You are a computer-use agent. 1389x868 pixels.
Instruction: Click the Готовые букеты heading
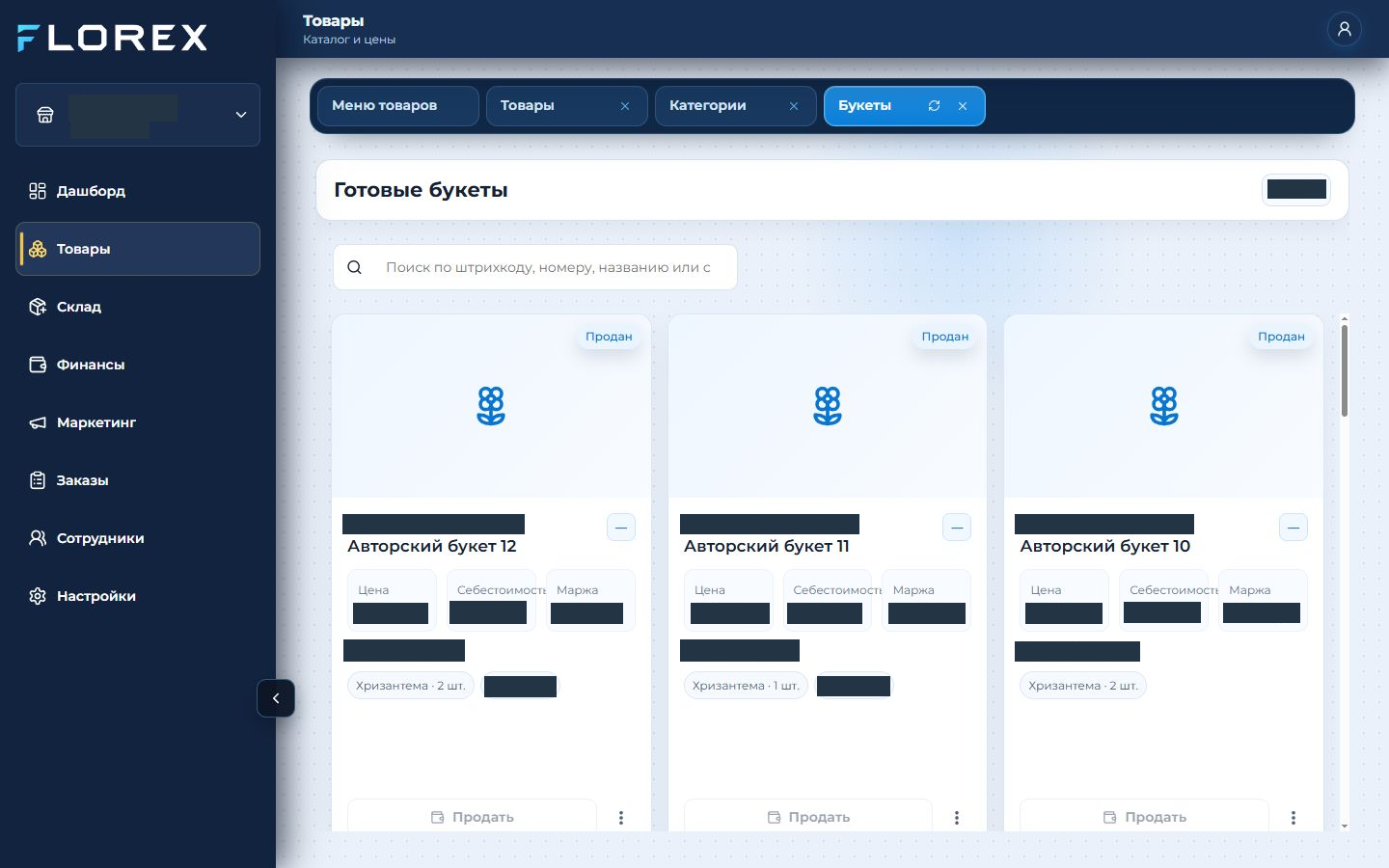click(421, 190)
